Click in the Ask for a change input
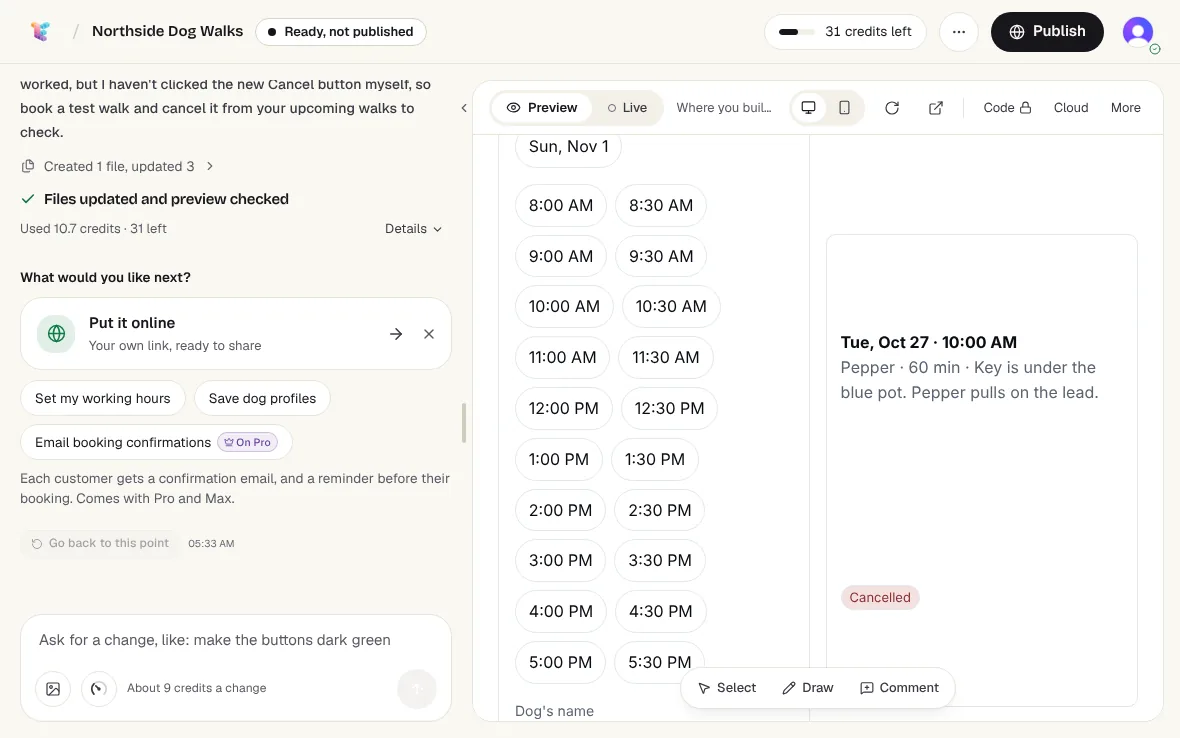1180x738 pixels. pyautogui.click(x=236, y=640)
